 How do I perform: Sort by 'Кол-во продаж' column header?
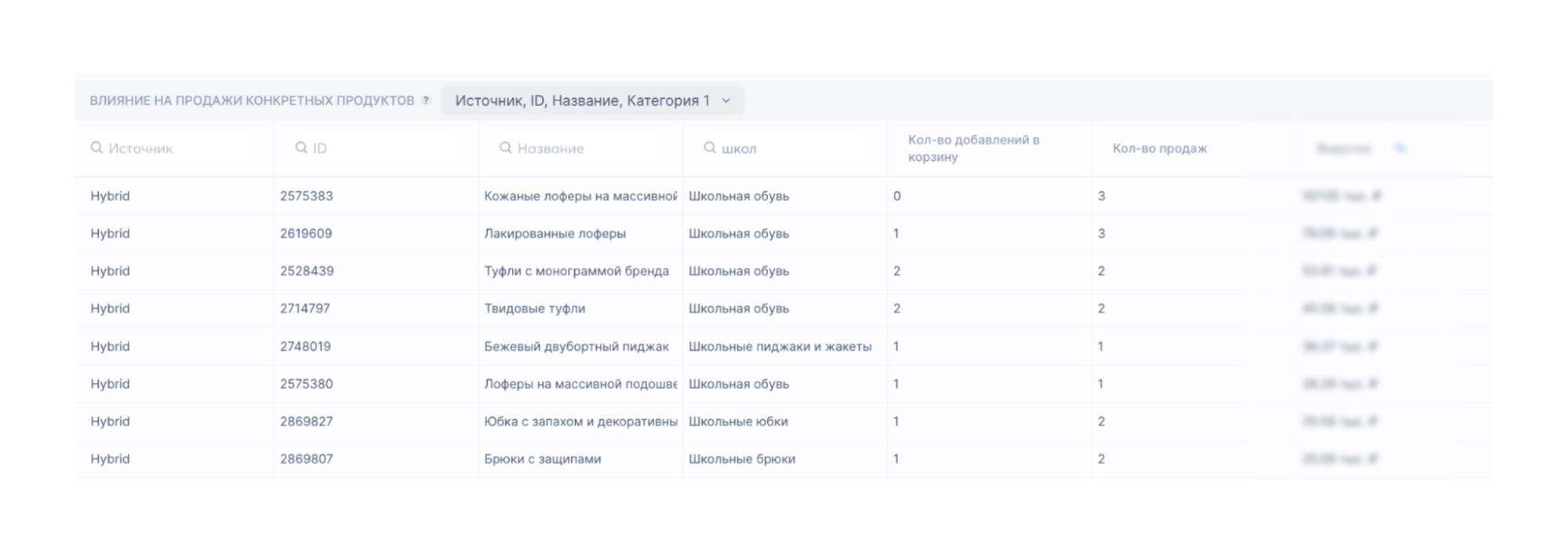pos(1159,148)
